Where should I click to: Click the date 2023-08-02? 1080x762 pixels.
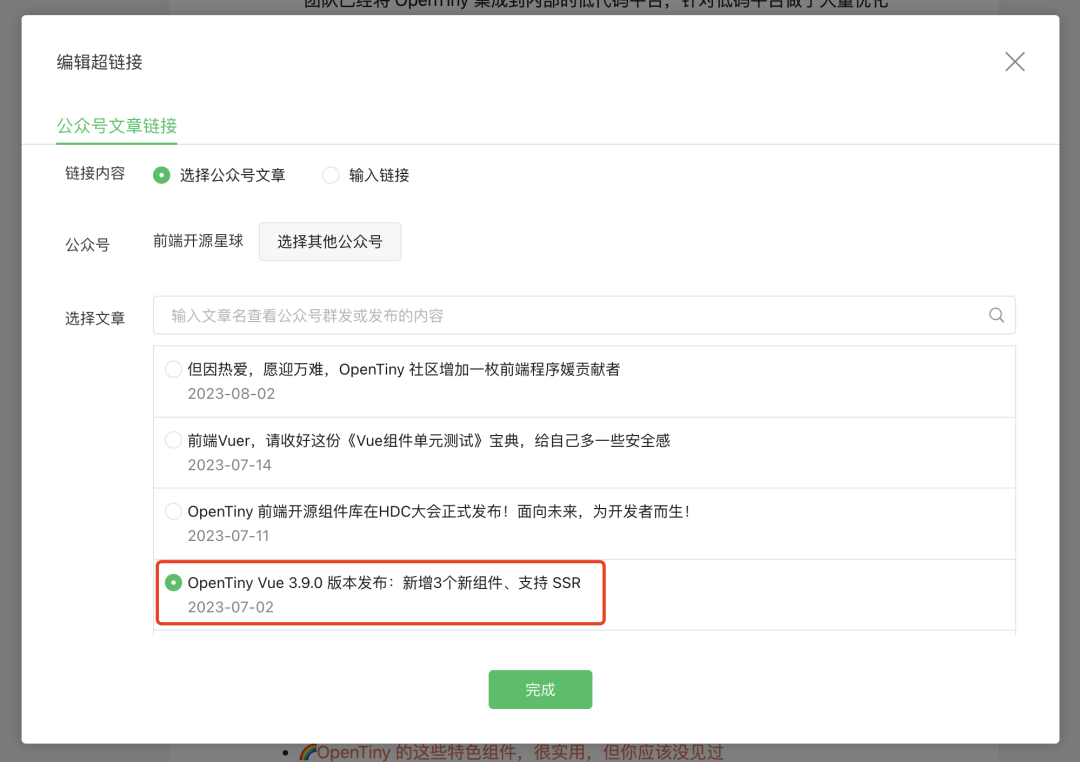231,393
